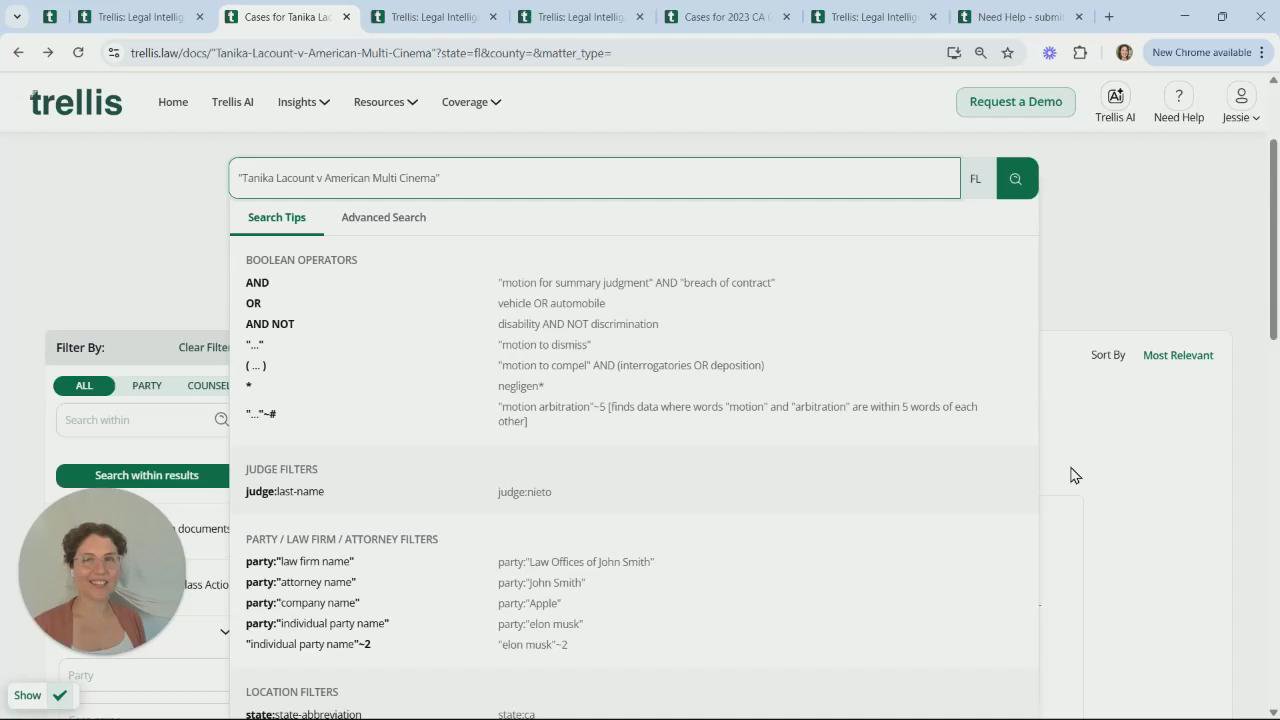Expand the Insights menu
The width and height of the screenshot is (1280, 720).
click(x=304, y=102)
